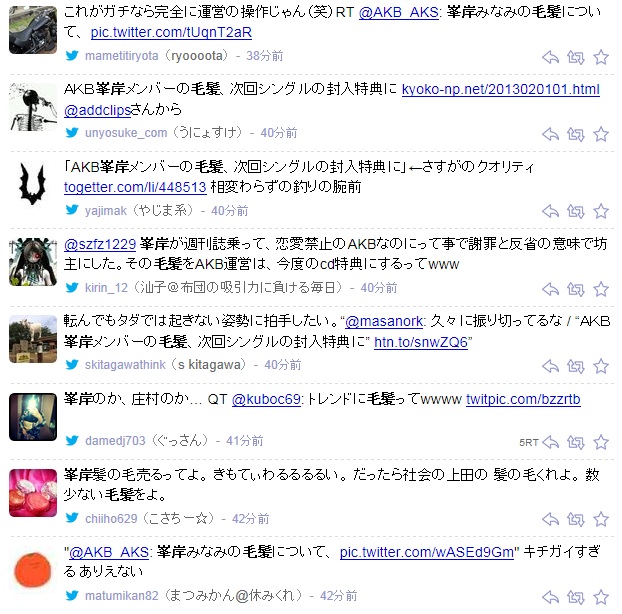Screen dimensions: 622x614
Task: Retweet the chiiho629 tweet
Action: [576, 519]
